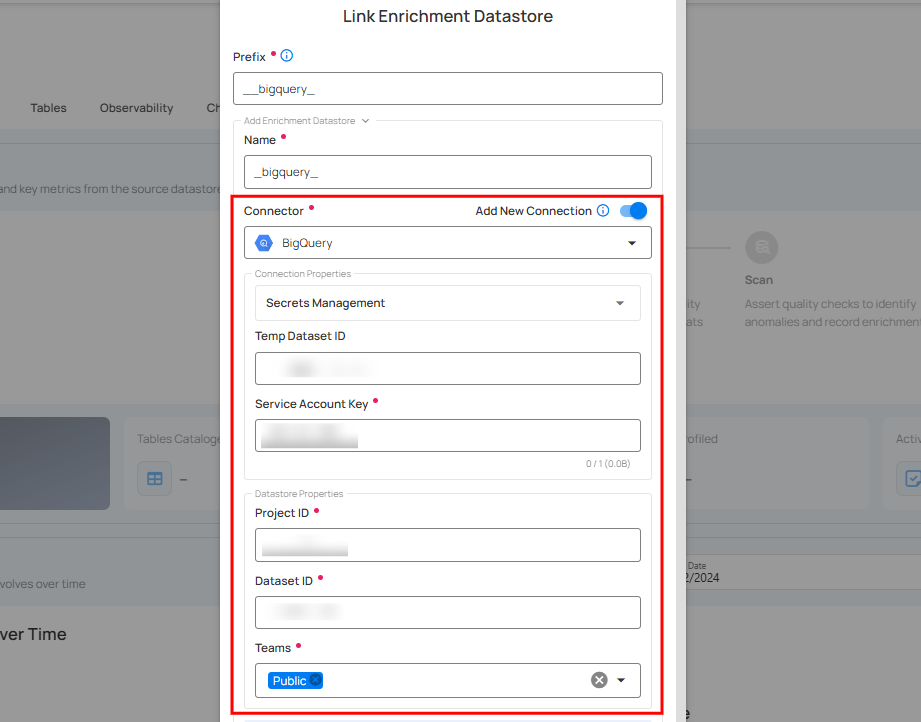Click the Name field containing _bigquery_
The width and height of the screenshot is (921, 722).
[447, 172]
